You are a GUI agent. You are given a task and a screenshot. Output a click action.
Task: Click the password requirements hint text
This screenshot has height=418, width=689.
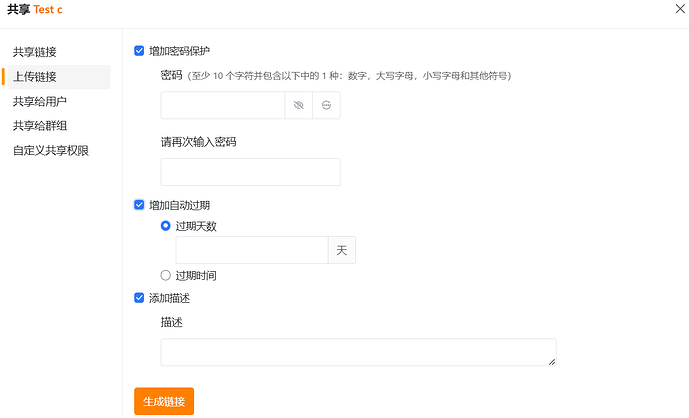pos(349,76)
